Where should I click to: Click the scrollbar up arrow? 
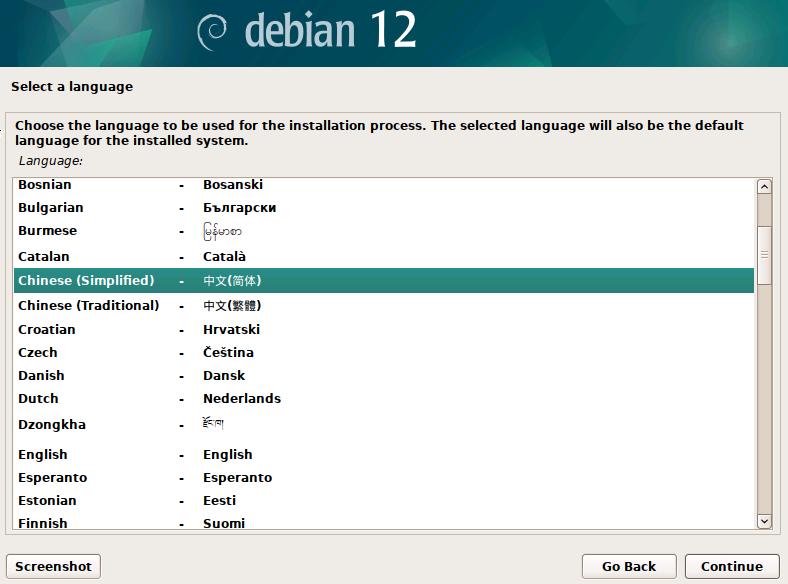click(764, 186)
